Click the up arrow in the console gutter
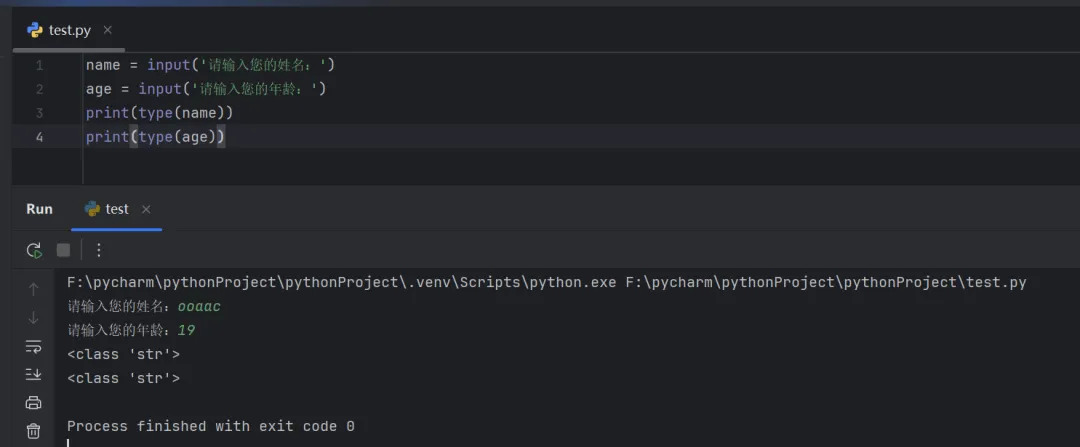The width and height of the screenshot is (1080, 447). click(34, 289)
